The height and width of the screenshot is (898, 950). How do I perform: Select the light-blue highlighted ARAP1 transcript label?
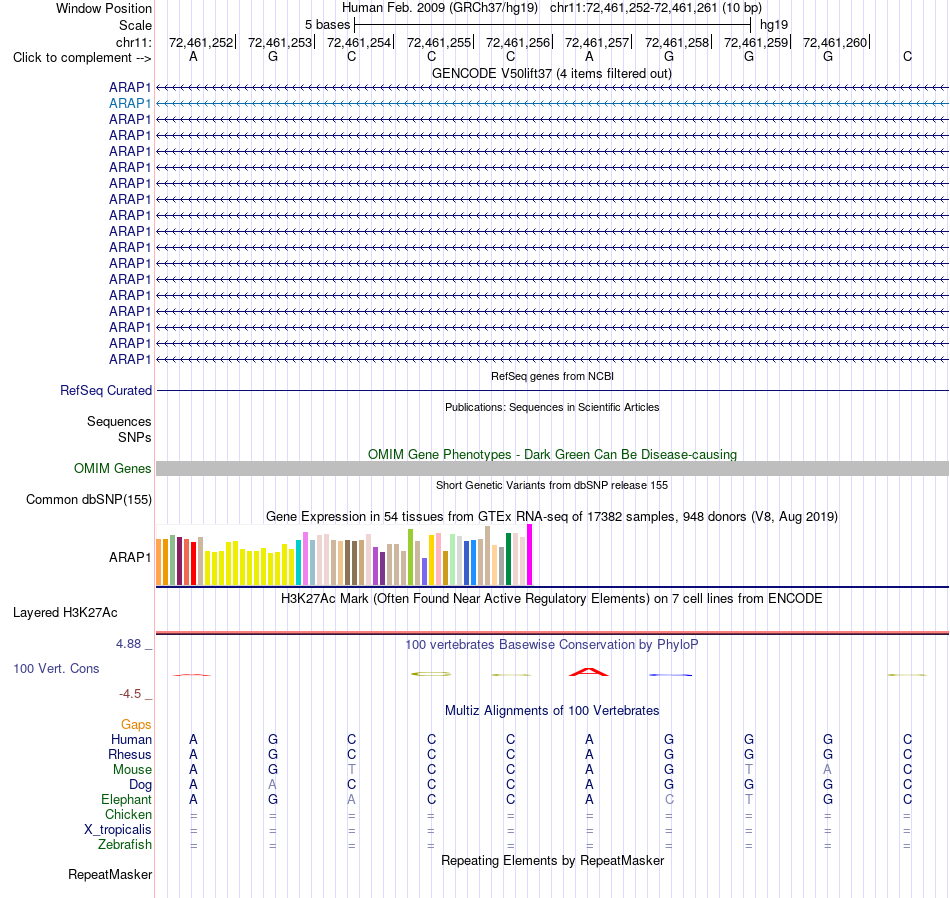click(x=130, y=104)
